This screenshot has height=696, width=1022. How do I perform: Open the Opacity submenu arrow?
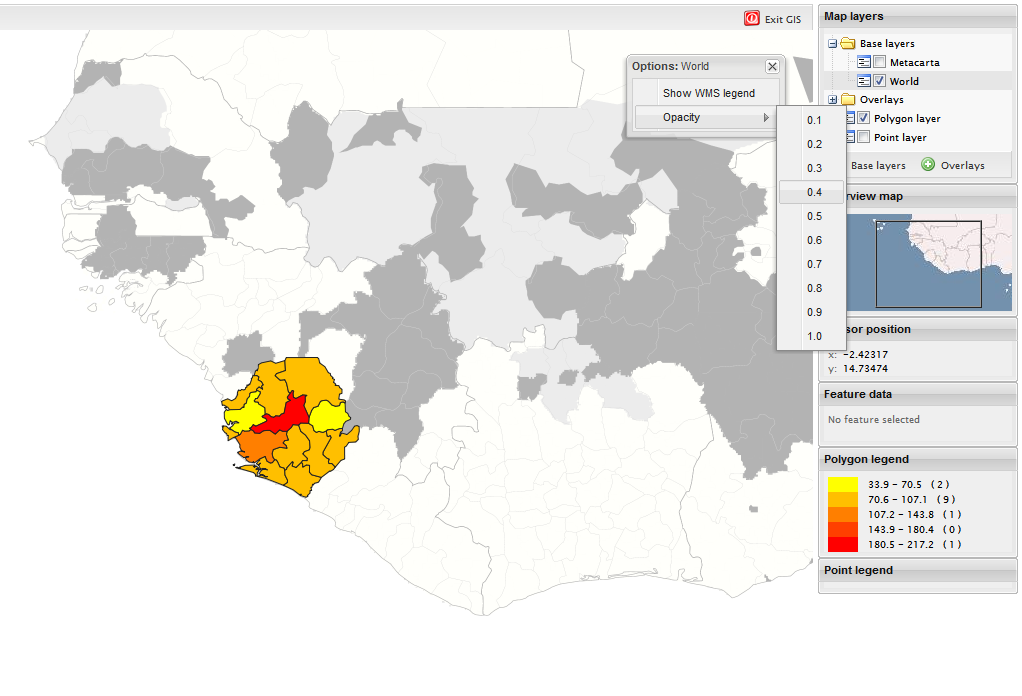767,118
